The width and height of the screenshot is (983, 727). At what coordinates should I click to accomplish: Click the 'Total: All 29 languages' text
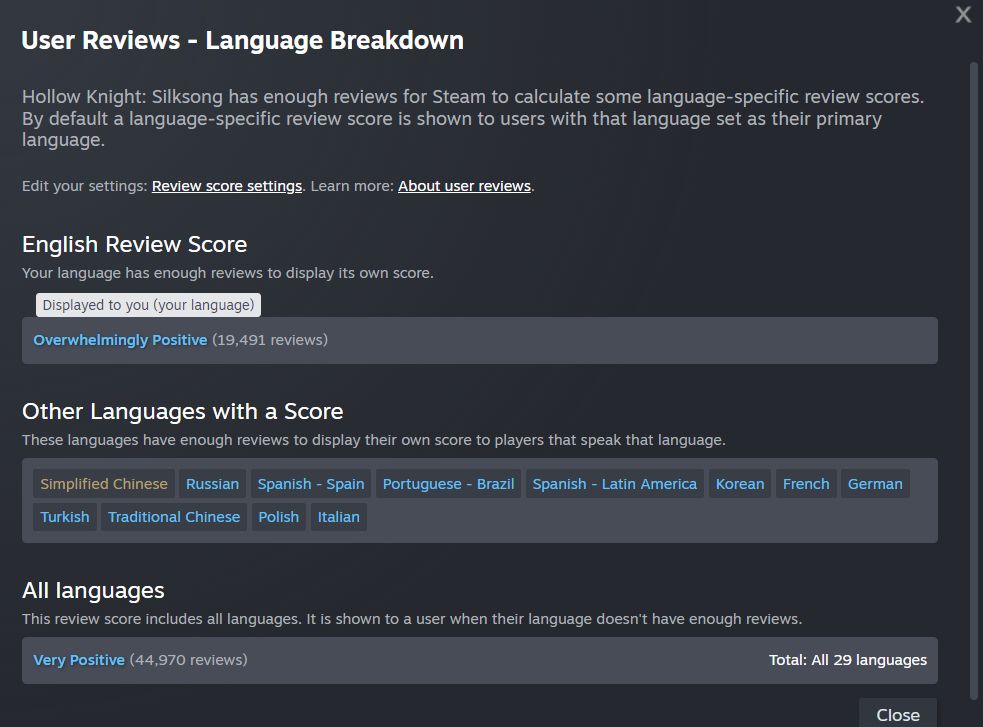coord(848,660)
